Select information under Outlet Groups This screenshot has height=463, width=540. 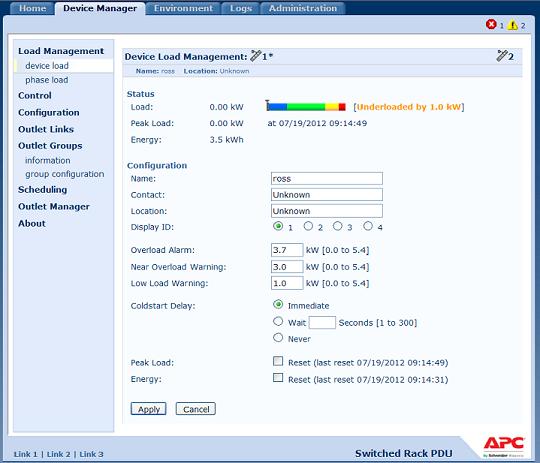pos(48,160)
